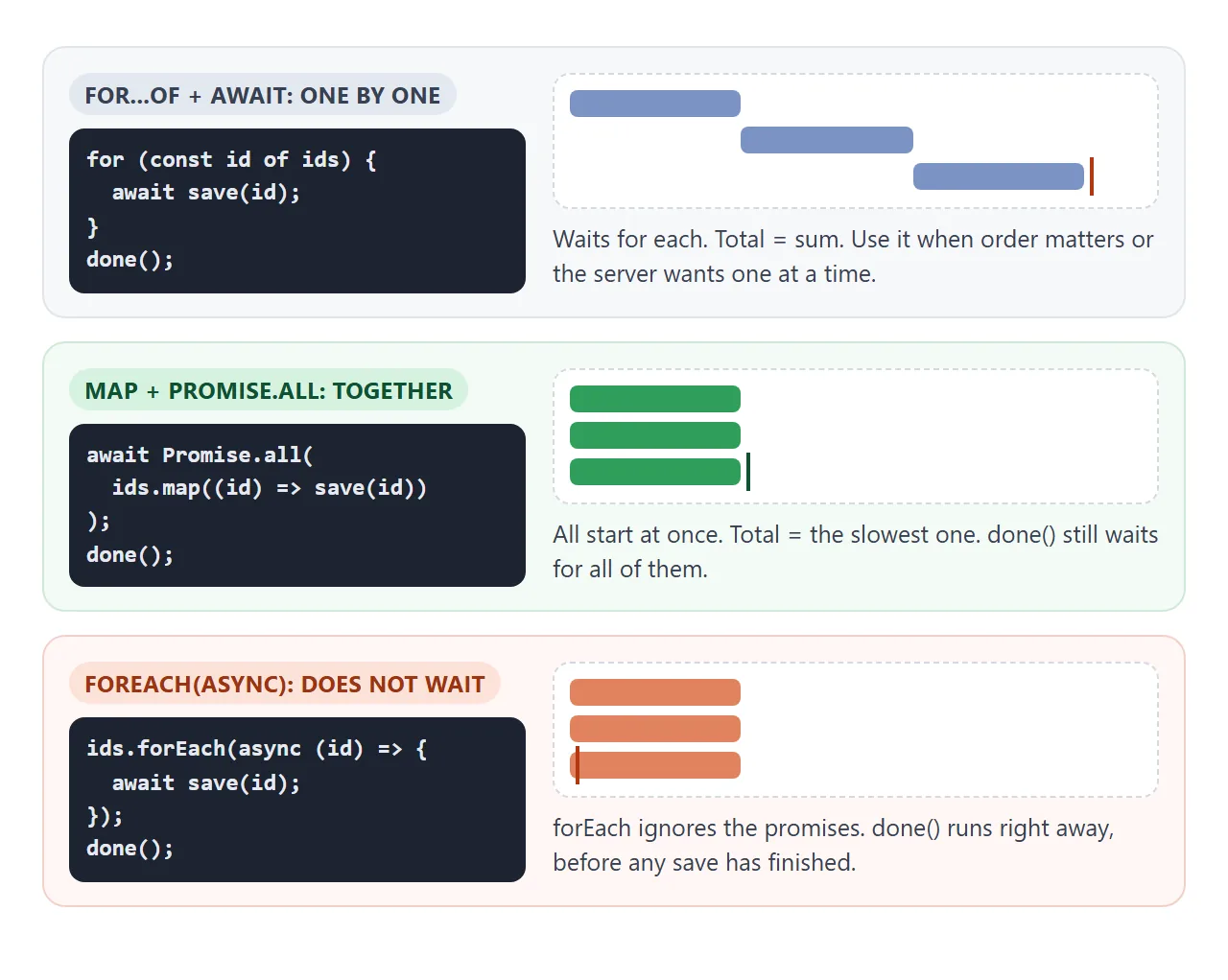
Task: Click the for...of code block
Action: (297, 211)
